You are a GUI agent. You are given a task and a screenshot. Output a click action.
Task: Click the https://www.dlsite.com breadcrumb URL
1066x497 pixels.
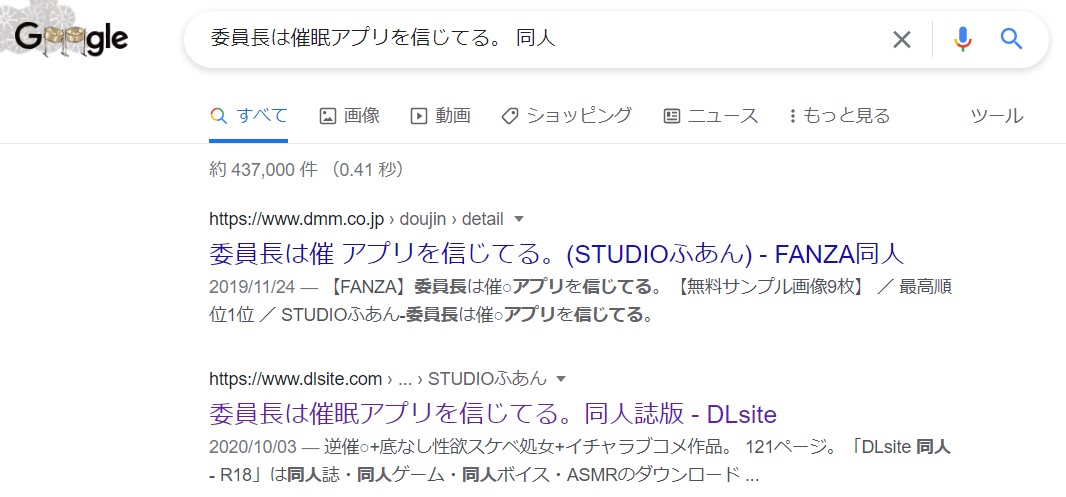click(x=296, y=379)
